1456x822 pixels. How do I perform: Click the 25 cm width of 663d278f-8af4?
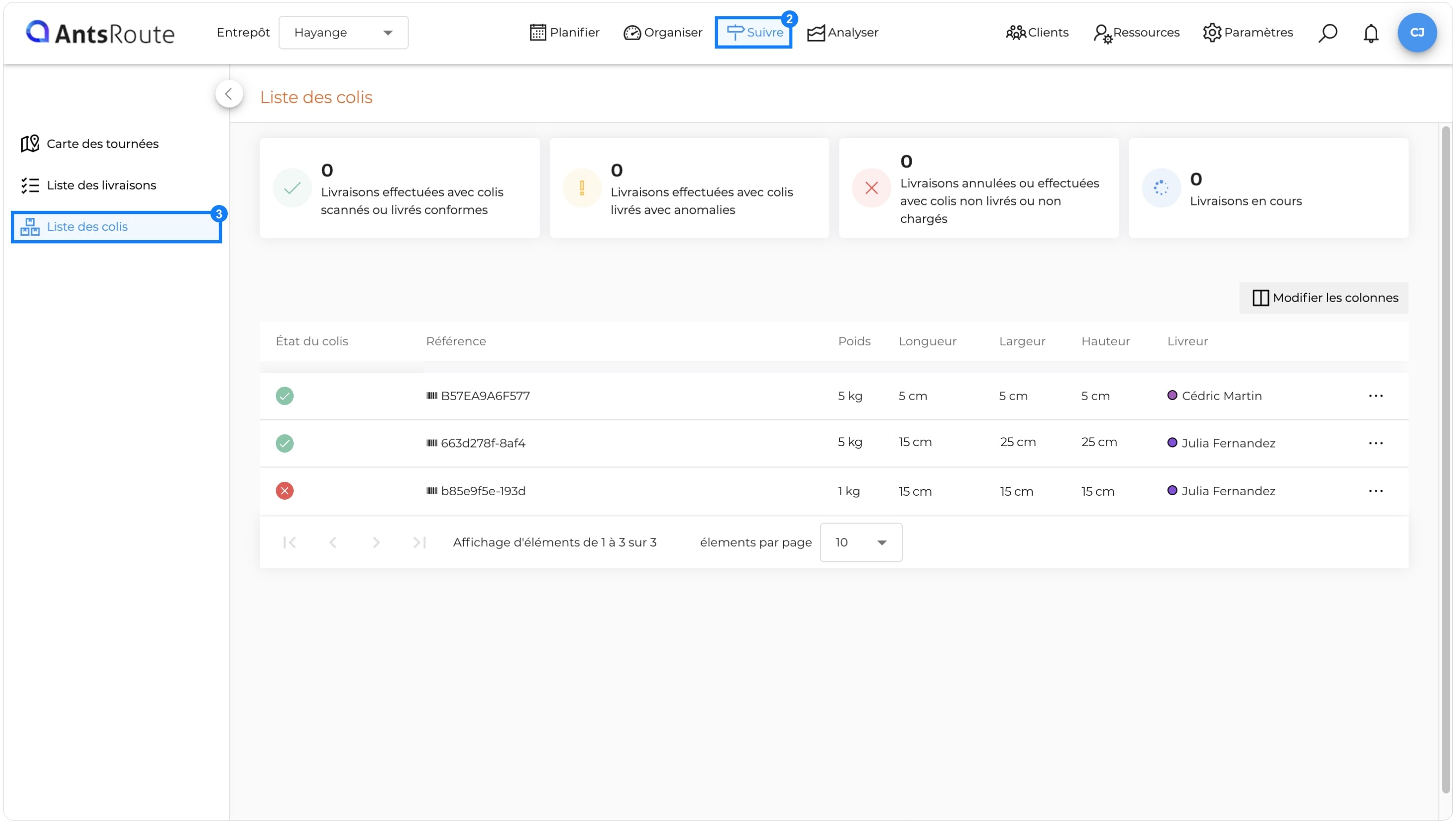(x=1017, y=442)
